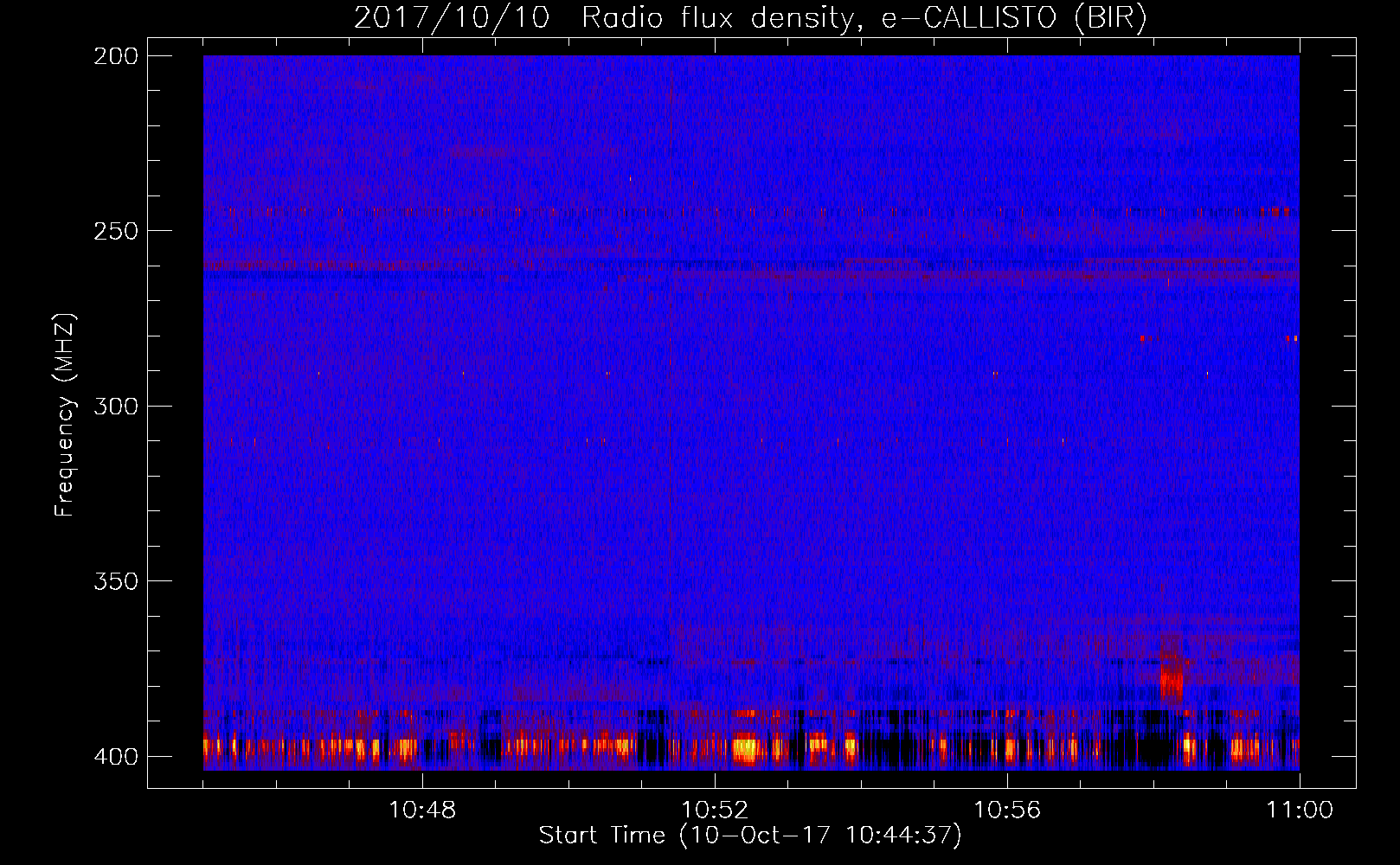Click the 'Frequency (MHZ)' axis label
The image size is (1400, 865).
point(65,415)
